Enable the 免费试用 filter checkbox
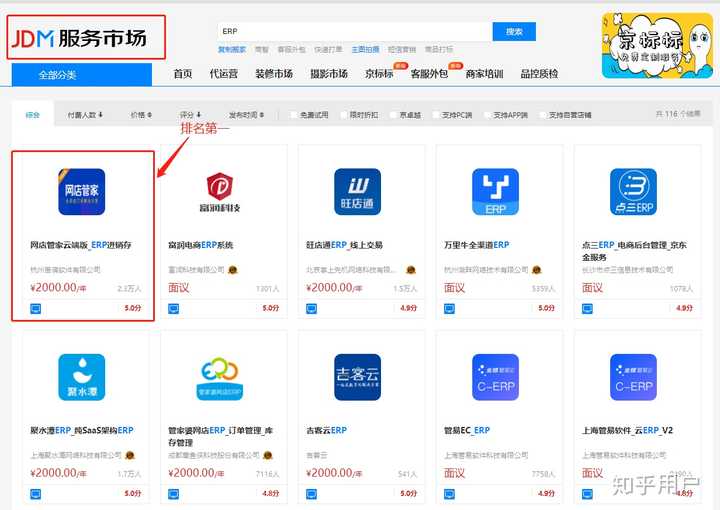This screenshot has height=510, width=720. click(x=294, y=115)
